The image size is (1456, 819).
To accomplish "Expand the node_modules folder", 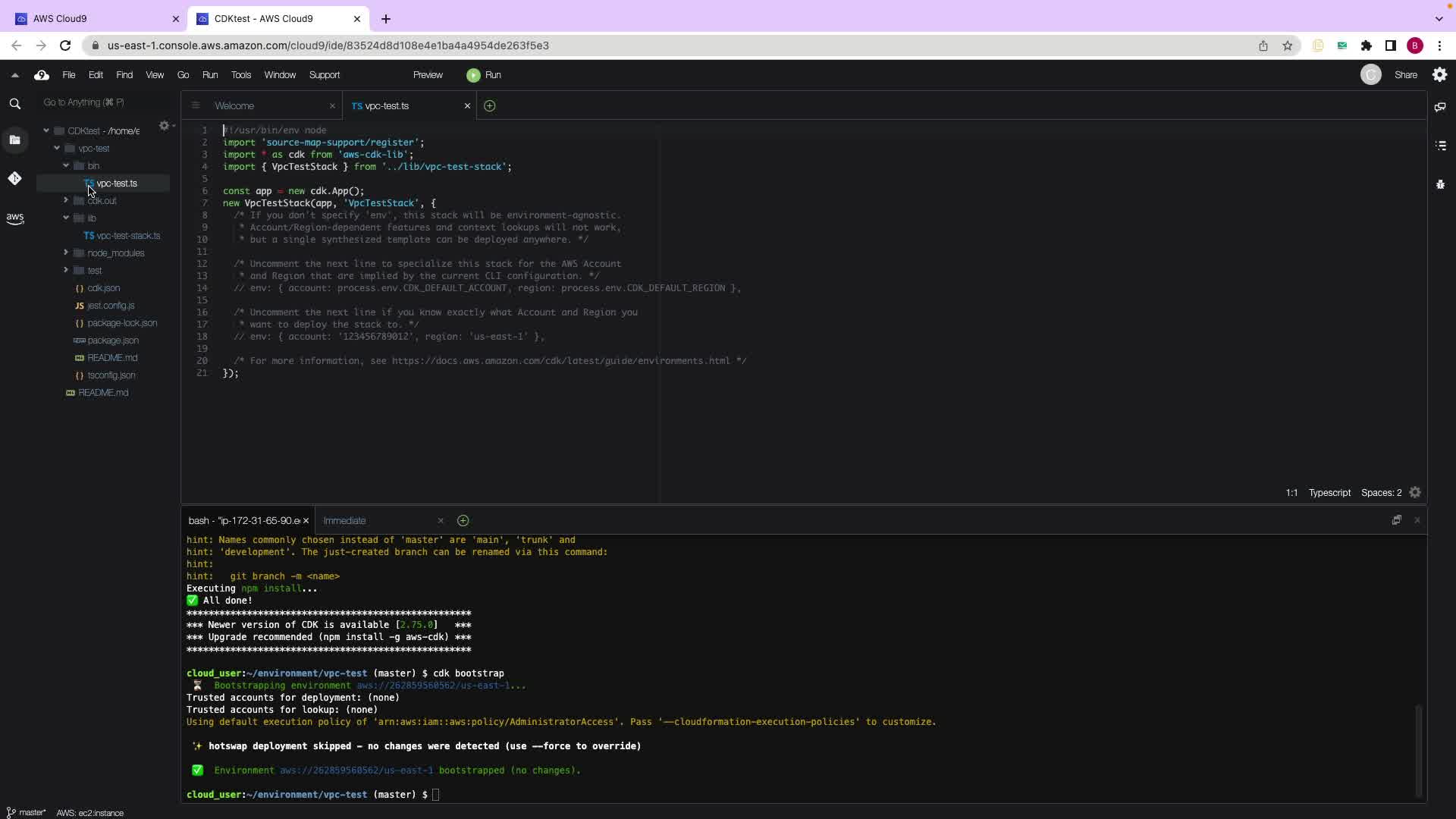I will [x=66, y=253].
